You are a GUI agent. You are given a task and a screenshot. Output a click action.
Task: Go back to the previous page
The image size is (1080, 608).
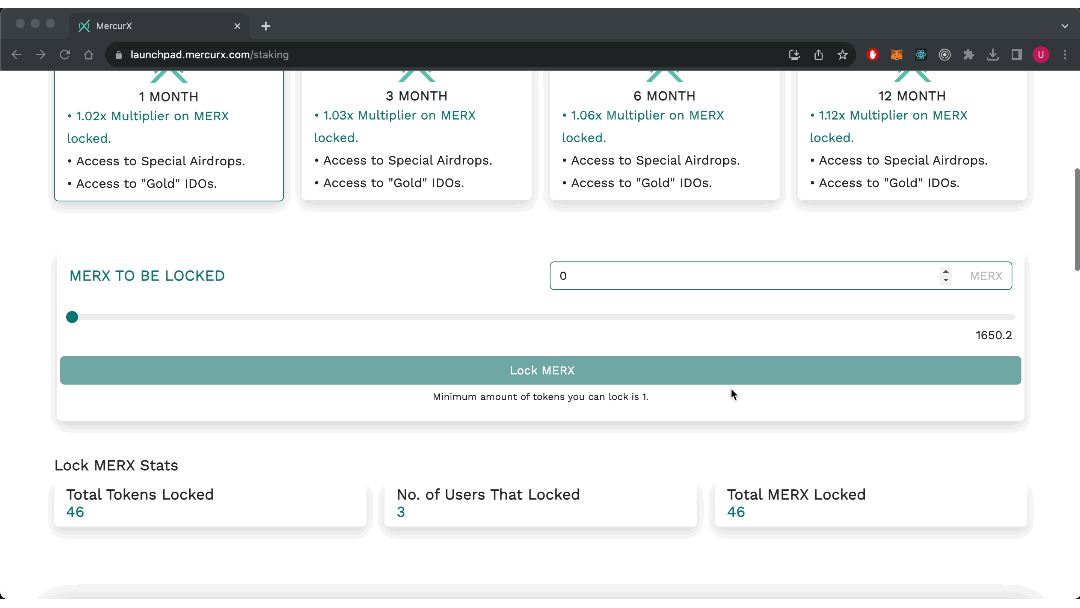[17, 54]
